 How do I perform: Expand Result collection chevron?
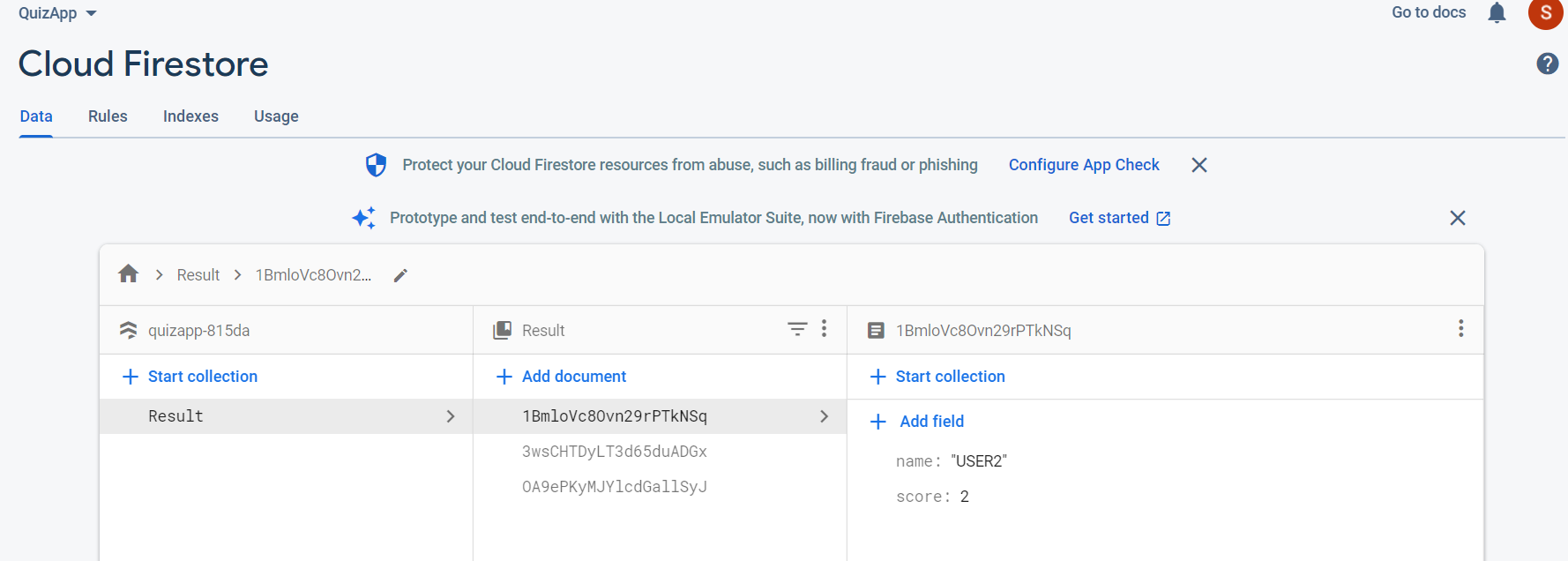click(451, 416)
